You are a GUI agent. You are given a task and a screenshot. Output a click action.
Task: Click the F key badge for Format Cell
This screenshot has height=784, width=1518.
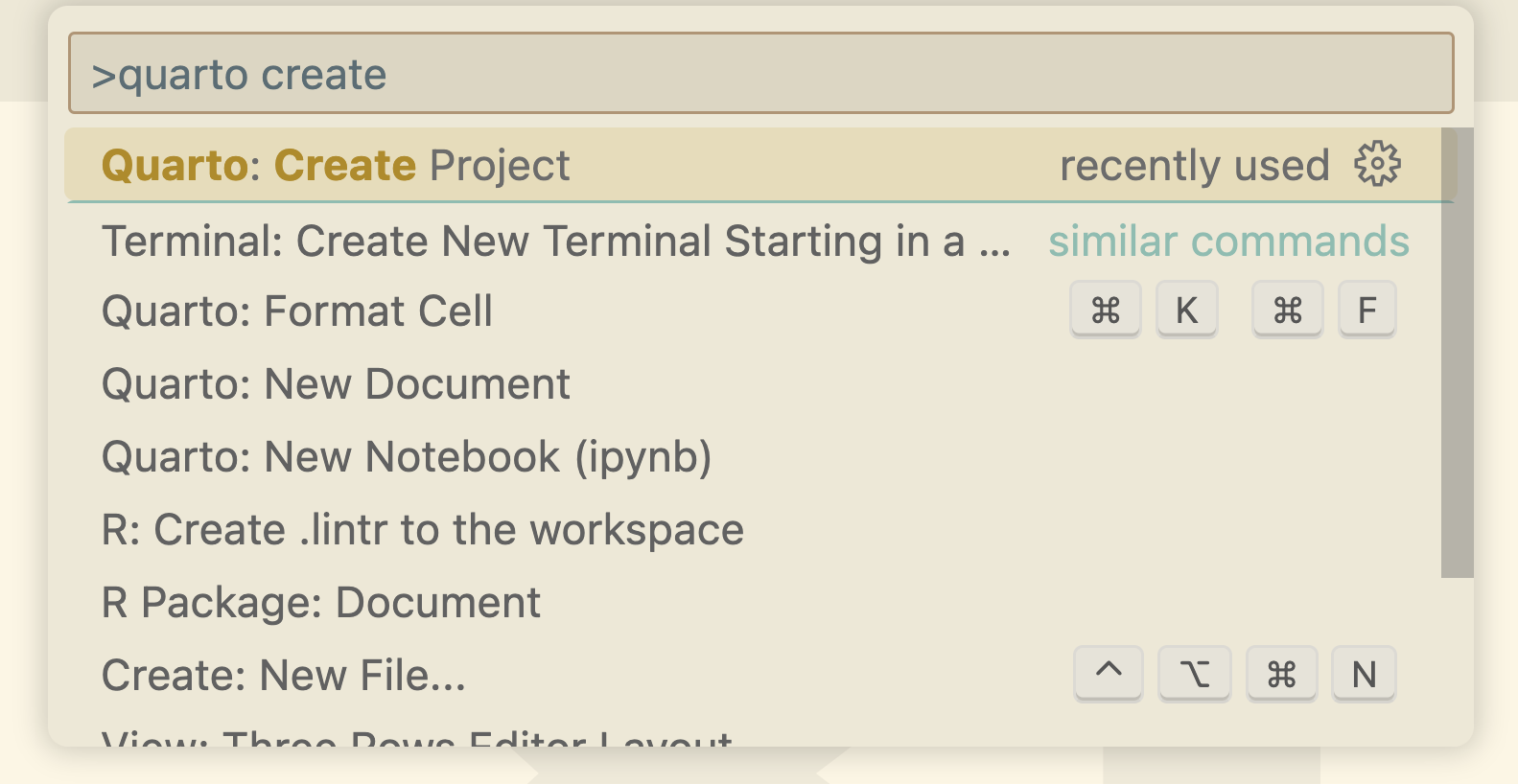[1366, 310]
